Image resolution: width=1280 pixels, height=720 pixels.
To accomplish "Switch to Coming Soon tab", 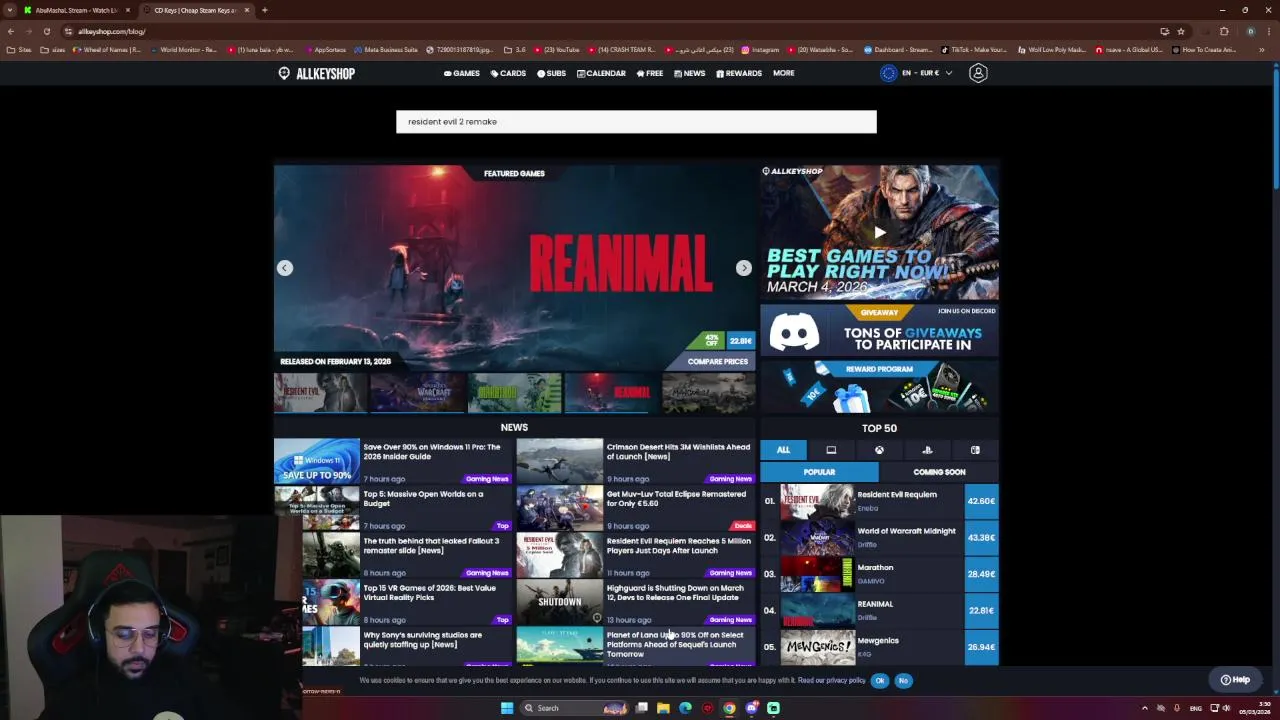I will pos(939,472).
